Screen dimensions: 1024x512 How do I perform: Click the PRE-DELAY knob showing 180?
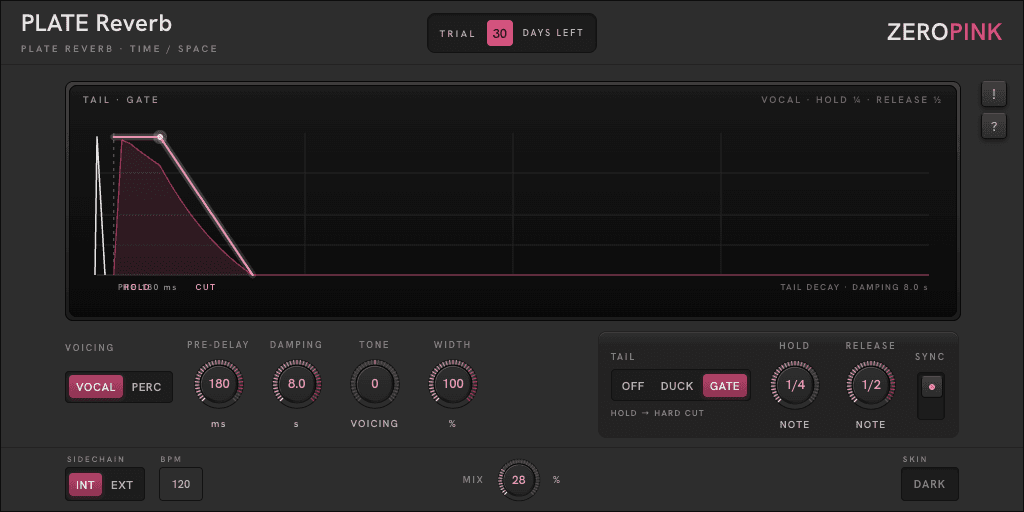coord(219,383)
